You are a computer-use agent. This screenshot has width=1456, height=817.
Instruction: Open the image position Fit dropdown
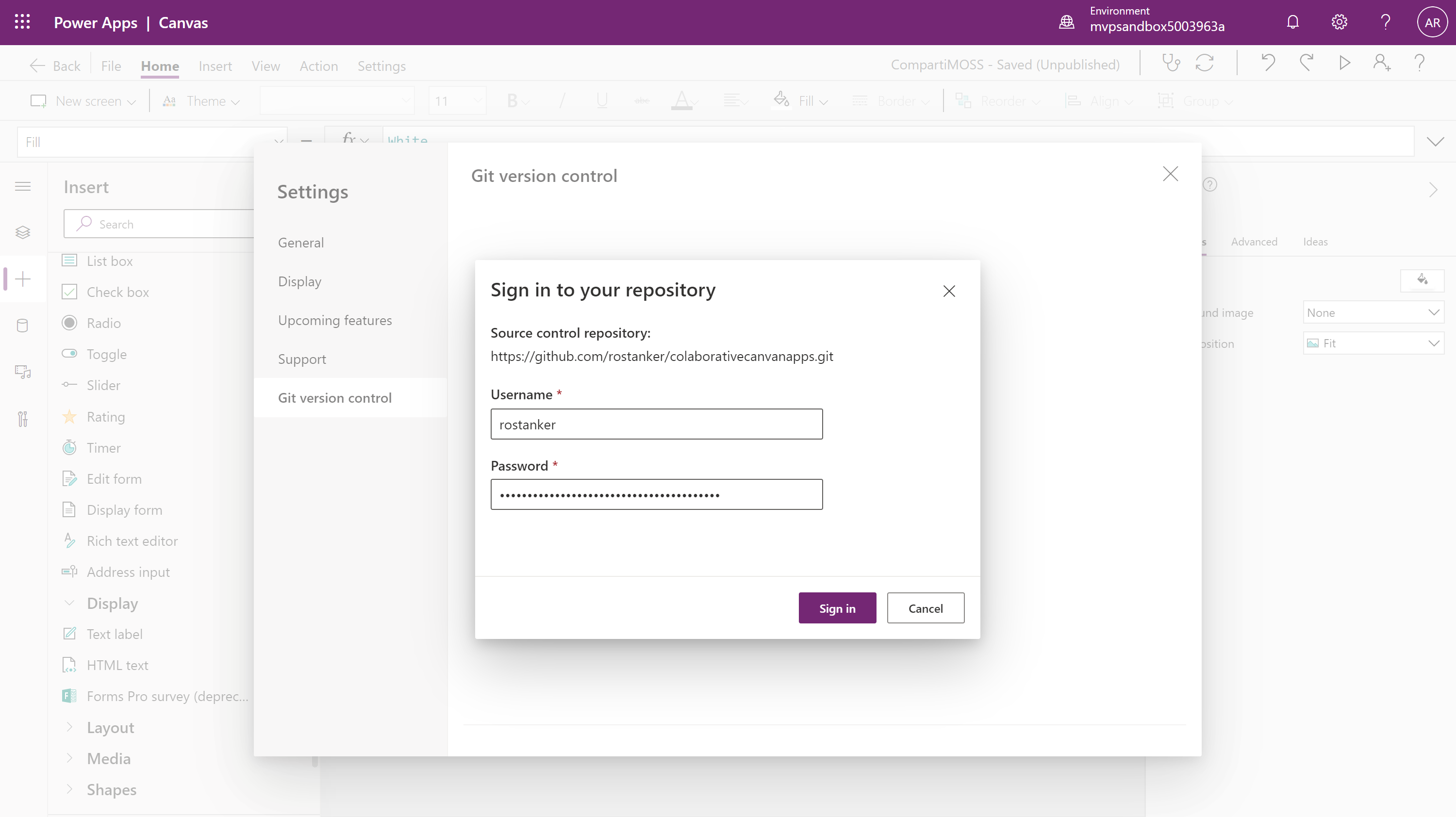click(x=1373, y=343)
